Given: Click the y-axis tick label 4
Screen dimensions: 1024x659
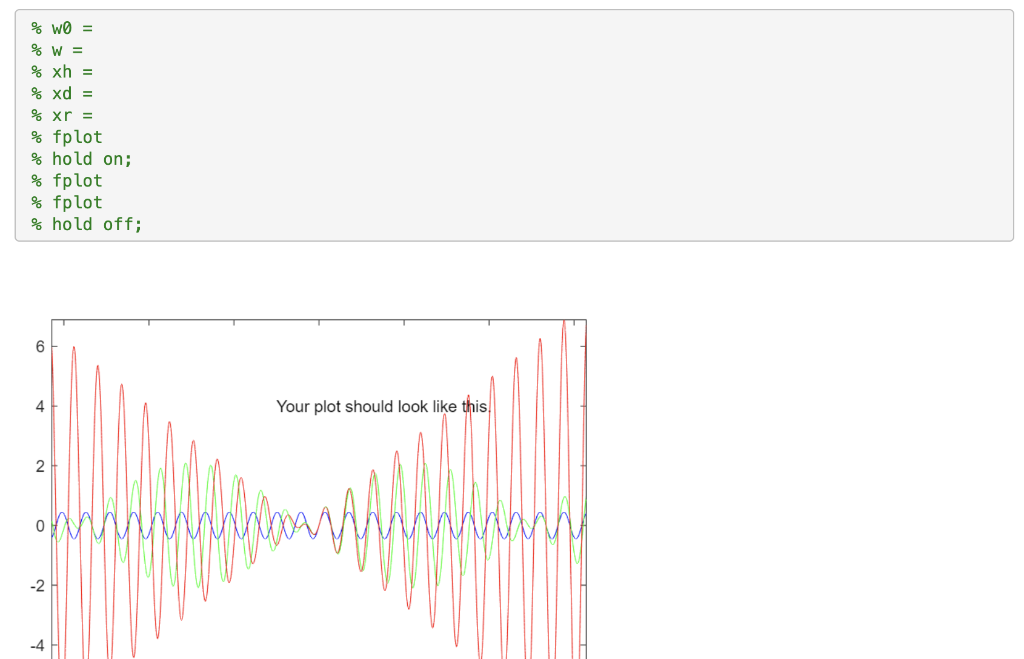Looking at the screenshot, I should click(x=40, y=407).
